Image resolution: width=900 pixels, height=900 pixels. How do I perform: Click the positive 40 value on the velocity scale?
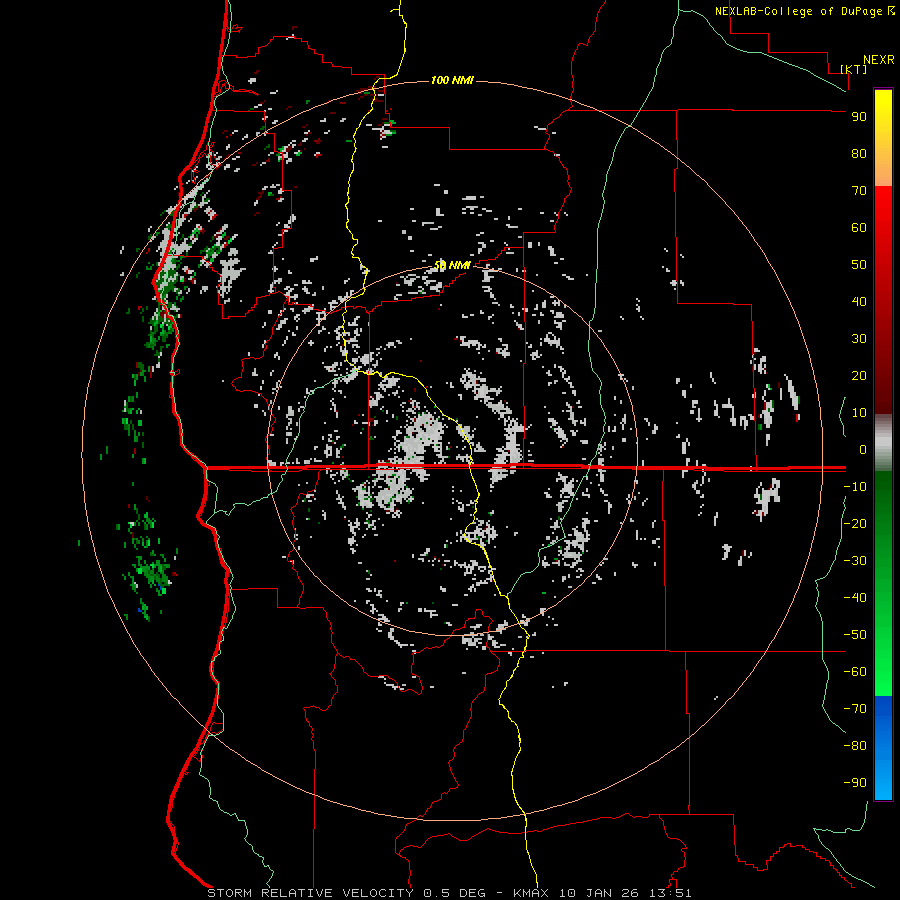click(859, 301)
